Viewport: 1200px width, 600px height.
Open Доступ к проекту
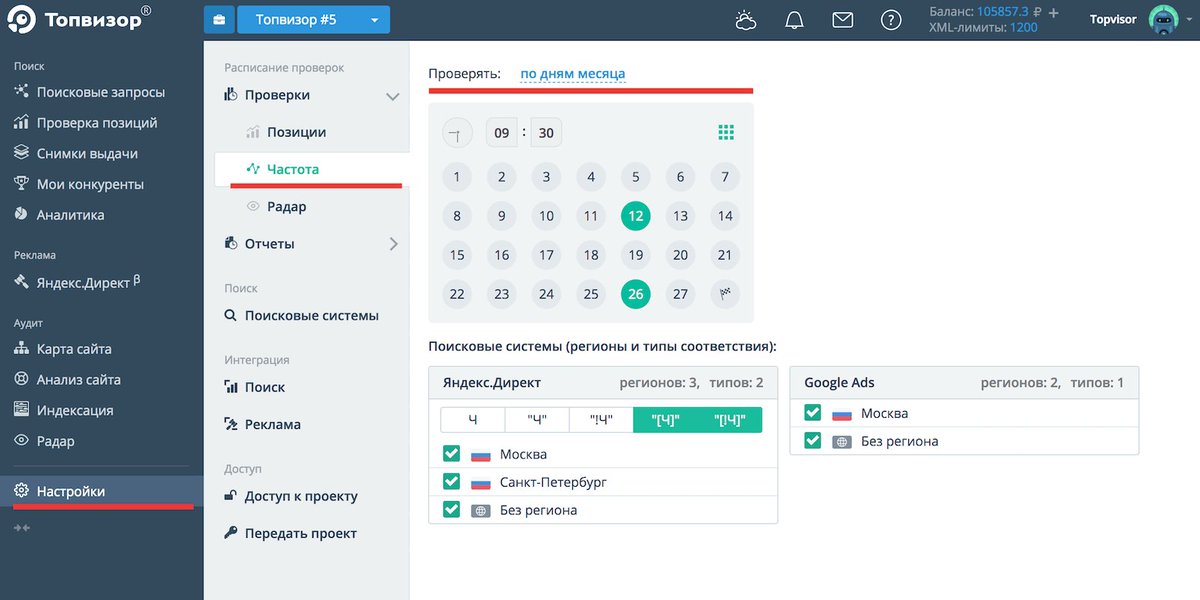[x=301, y=496]
